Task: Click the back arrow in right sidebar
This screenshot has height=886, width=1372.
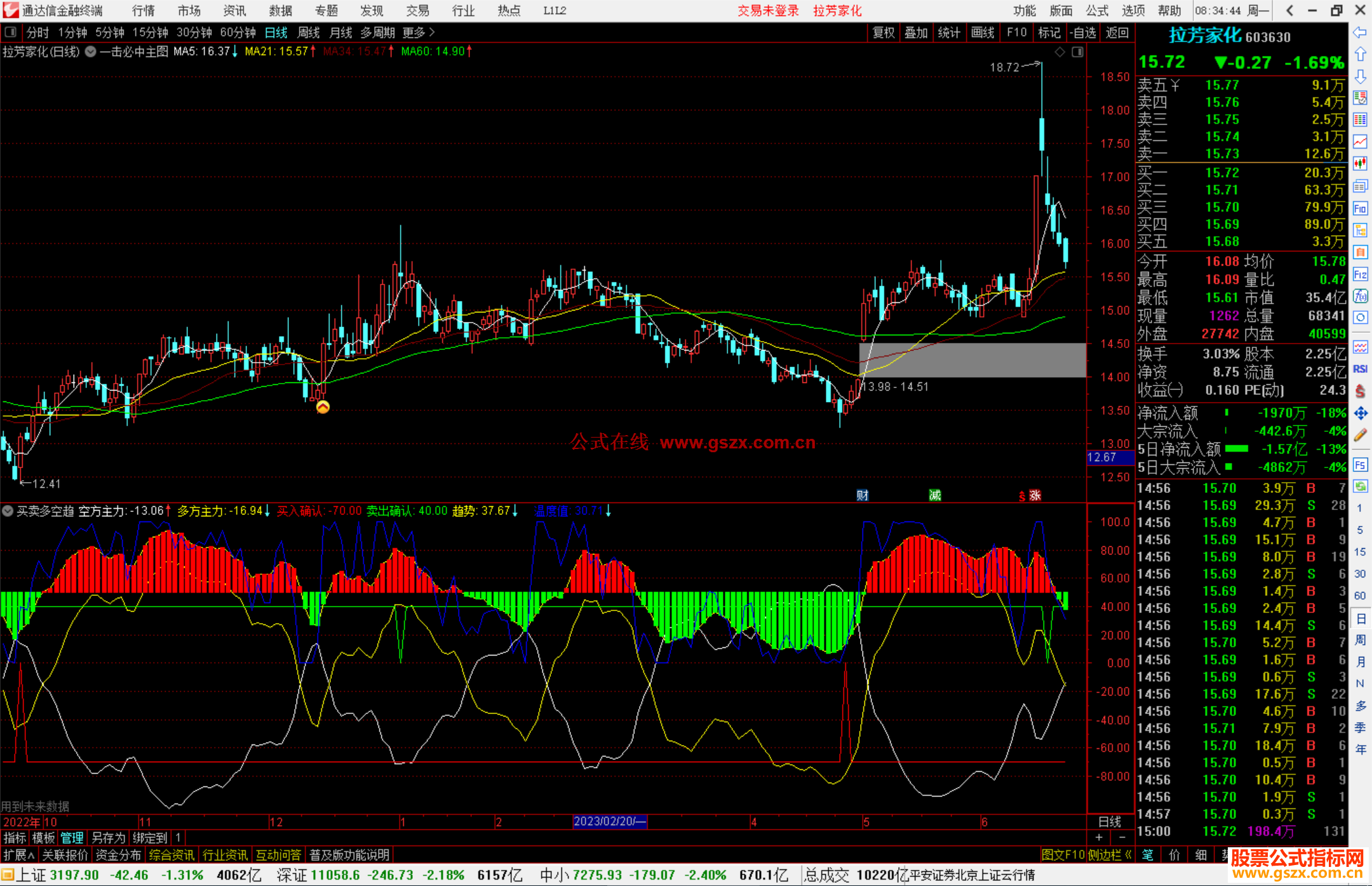Action: point(1360,32)
